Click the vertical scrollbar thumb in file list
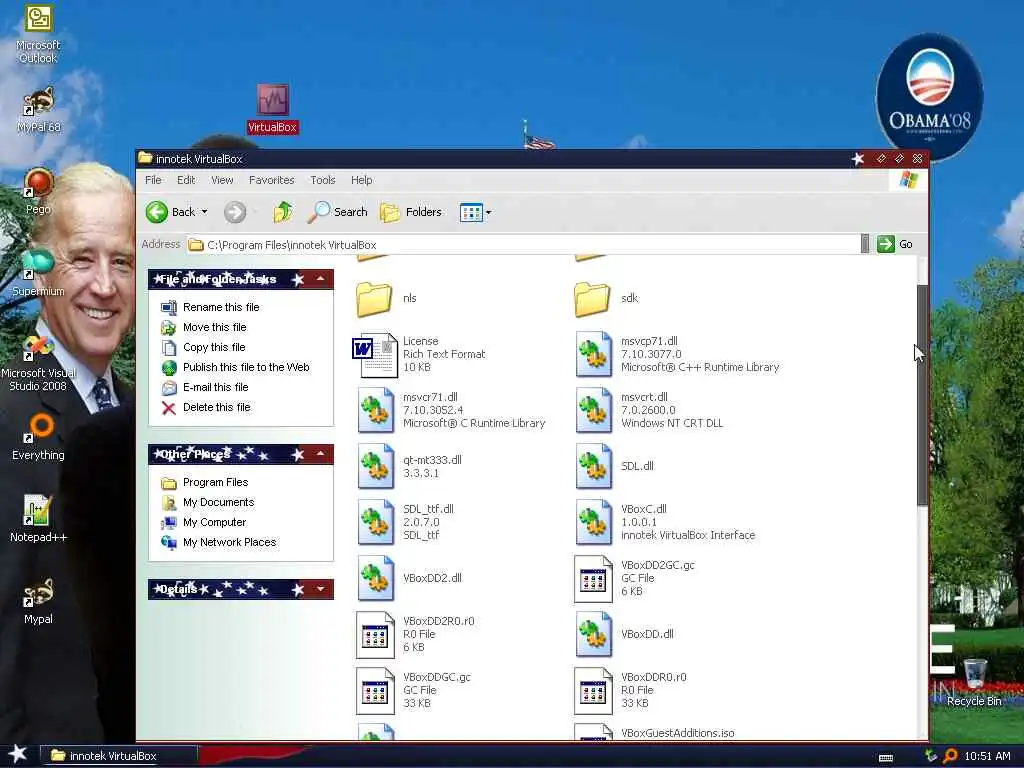 922,394
